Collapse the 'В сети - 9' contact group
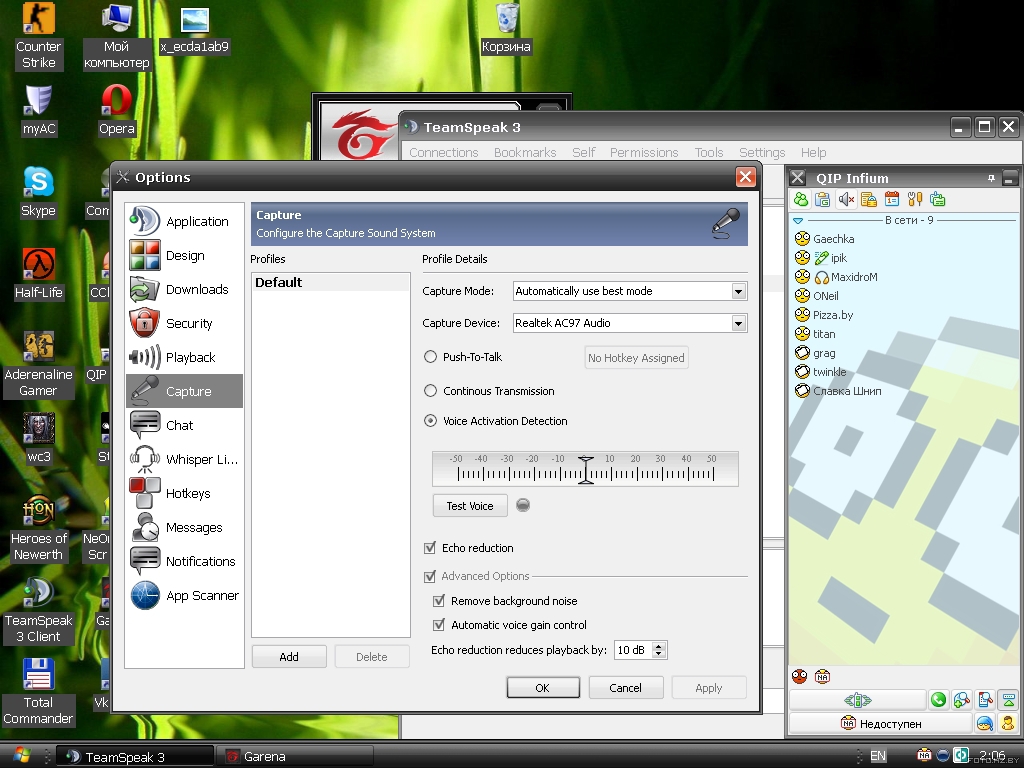Image resolution: width=1024 pixels, height=768 pixels. pyautogui.click(x=798, y=221)
